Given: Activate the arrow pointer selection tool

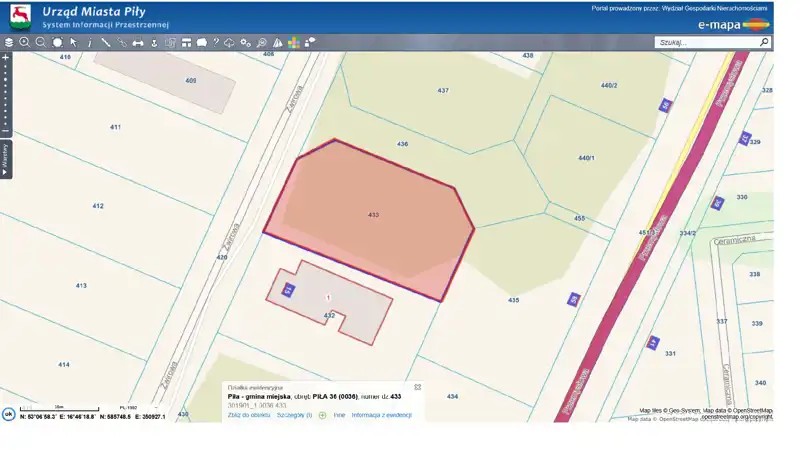Looking at the screenshot, I should [73, 43].
